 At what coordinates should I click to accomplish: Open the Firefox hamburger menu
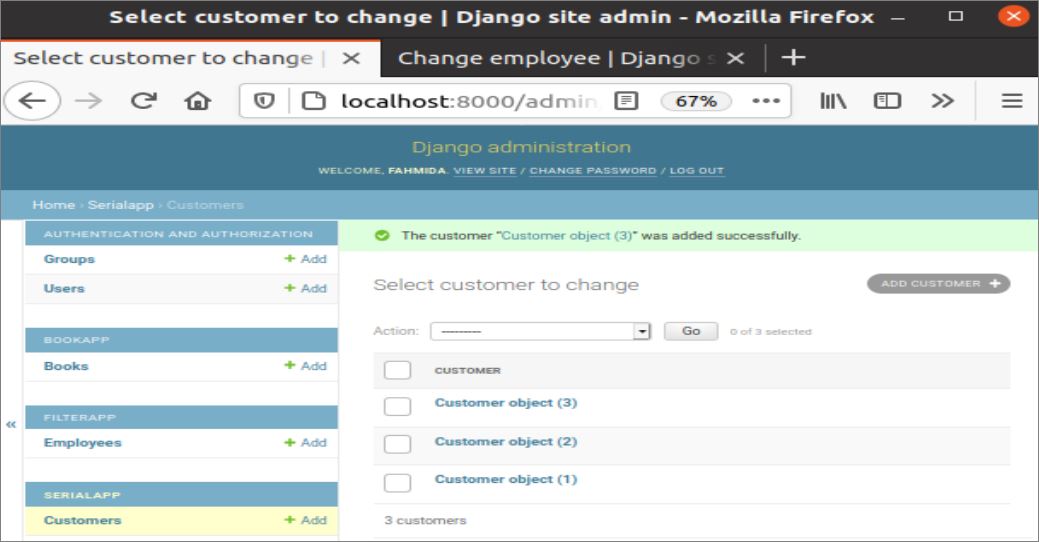[x=1012, y=101]
